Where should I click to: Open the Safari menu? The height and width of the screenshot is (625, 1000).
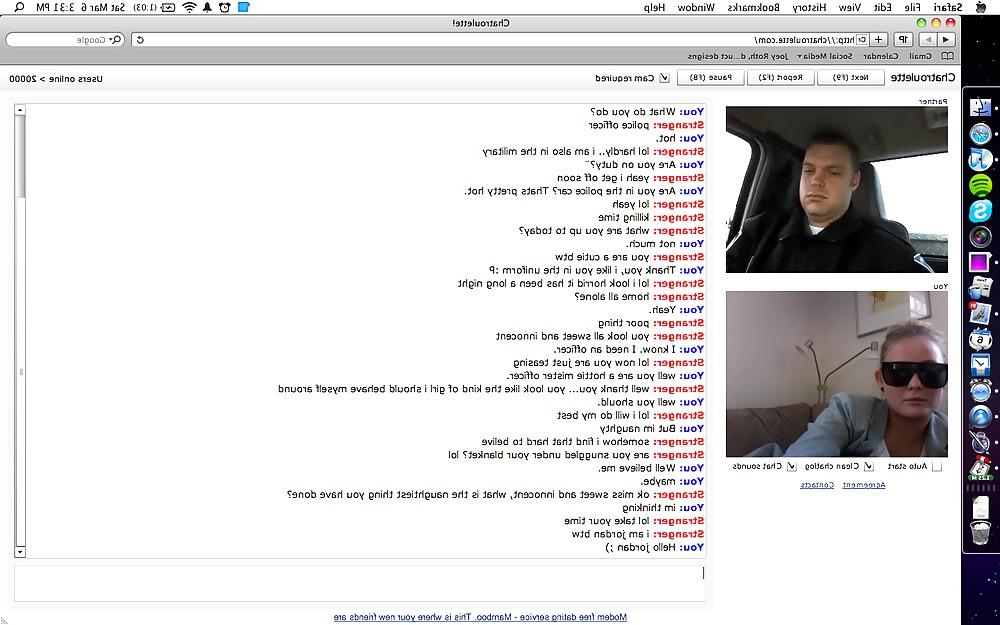pyautogui.click(x=948, y=7)
